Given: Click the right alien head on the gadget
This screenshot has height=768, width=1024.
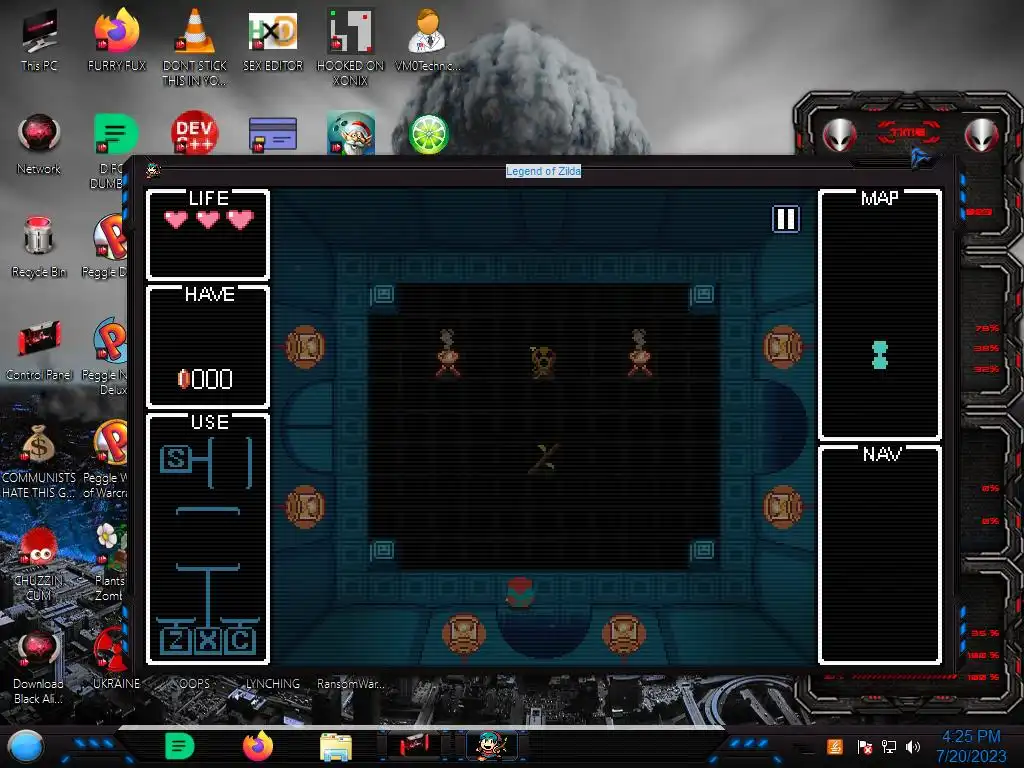Looking at the screenshot, I should (982, 135).
